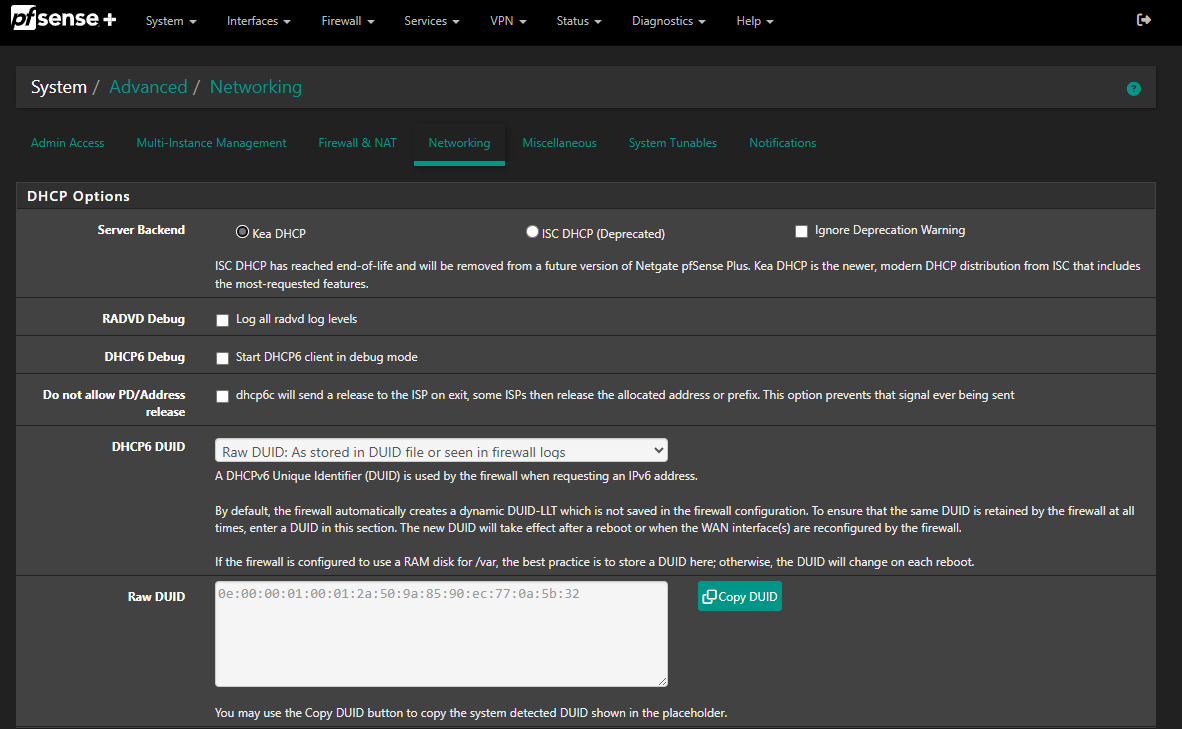Select the Networking tab
The width and height of the screenshot is (1182, 729).
click(x=459, y=143)
